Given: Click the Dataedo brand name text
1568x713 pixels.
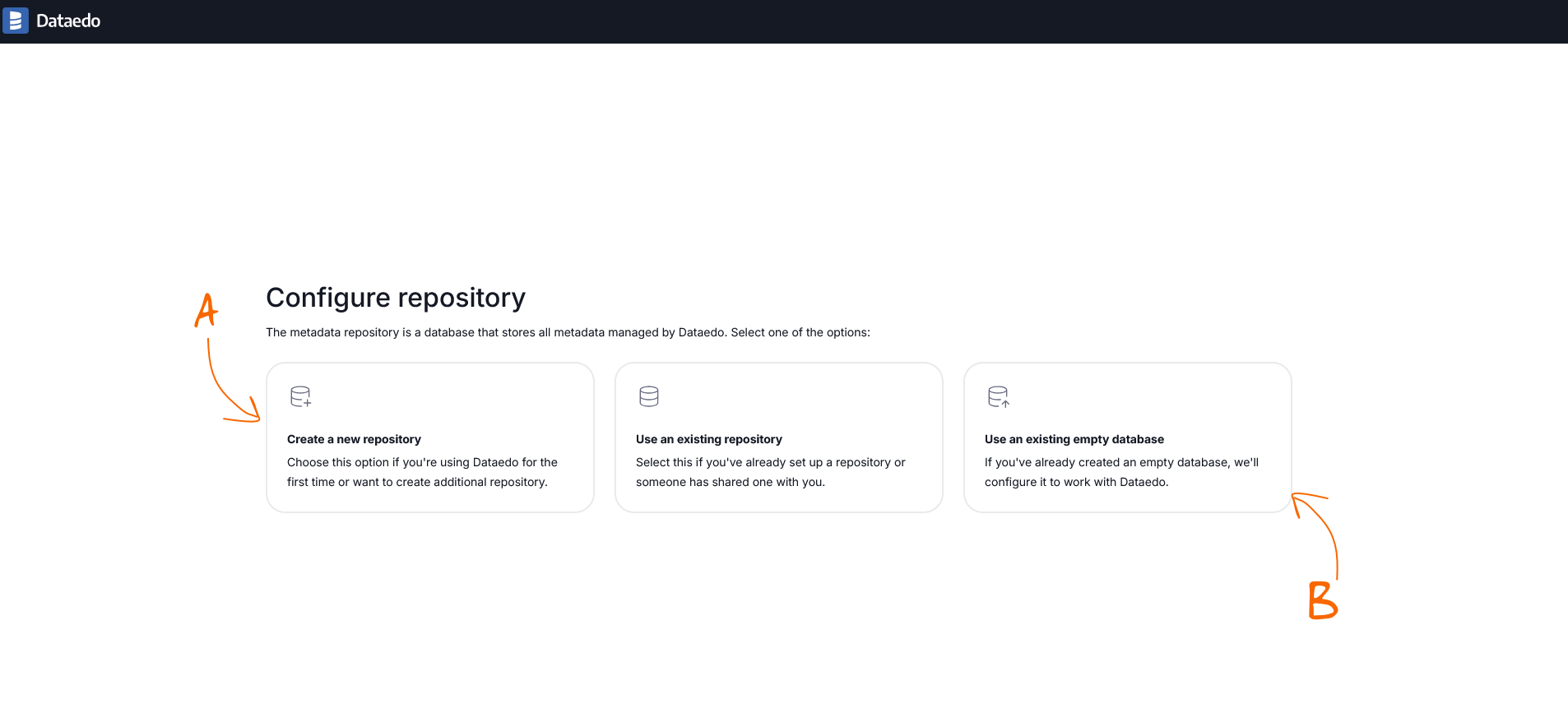Looking at the screenshot, I should (x=68, y=21).
